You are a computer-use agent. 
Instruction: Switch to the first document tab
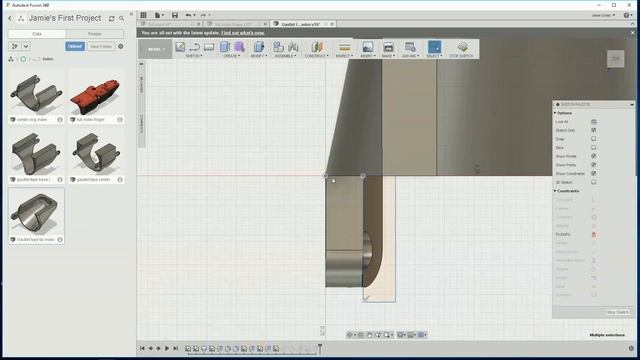pos(169,24)
